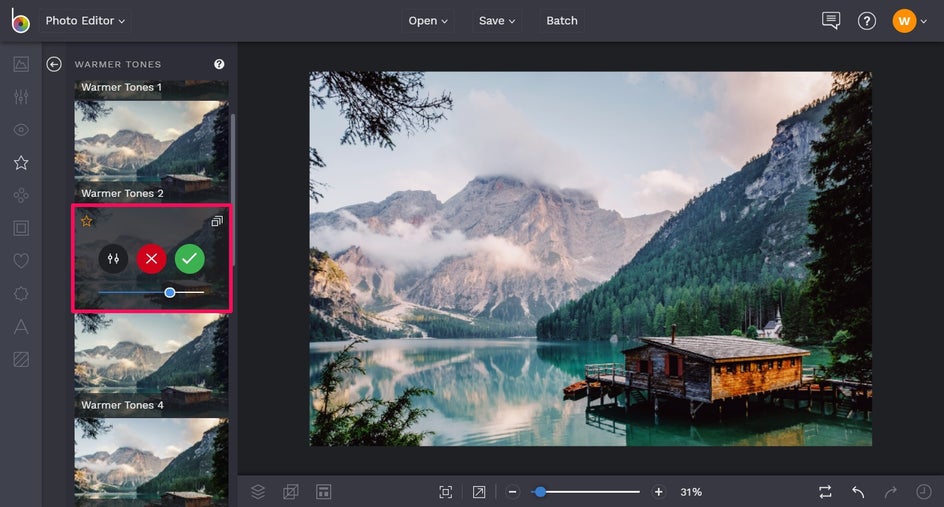Screen dimensions: 944x507
Task: Click the effects panel scrollbar
Action: tap(233, 190)
